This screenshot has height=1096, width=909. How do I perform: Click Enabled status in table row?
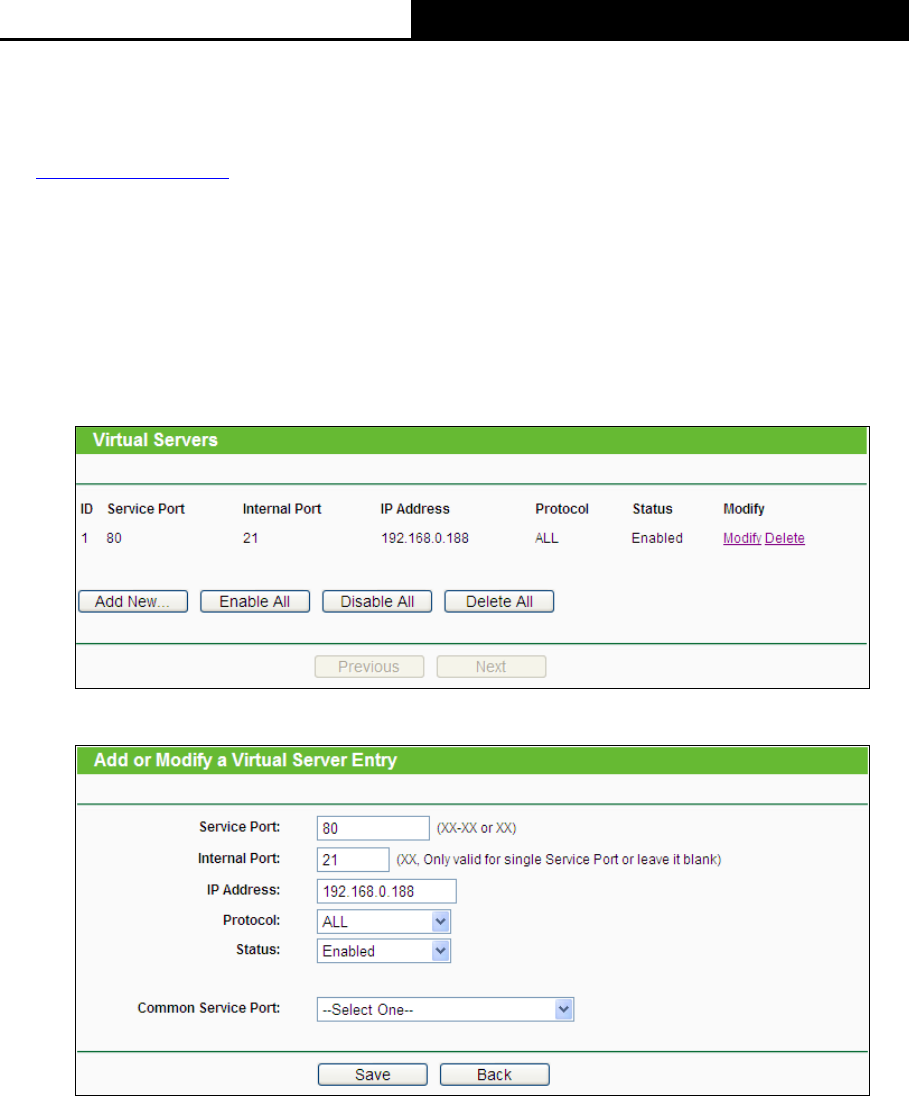click(x=657, y=538)
